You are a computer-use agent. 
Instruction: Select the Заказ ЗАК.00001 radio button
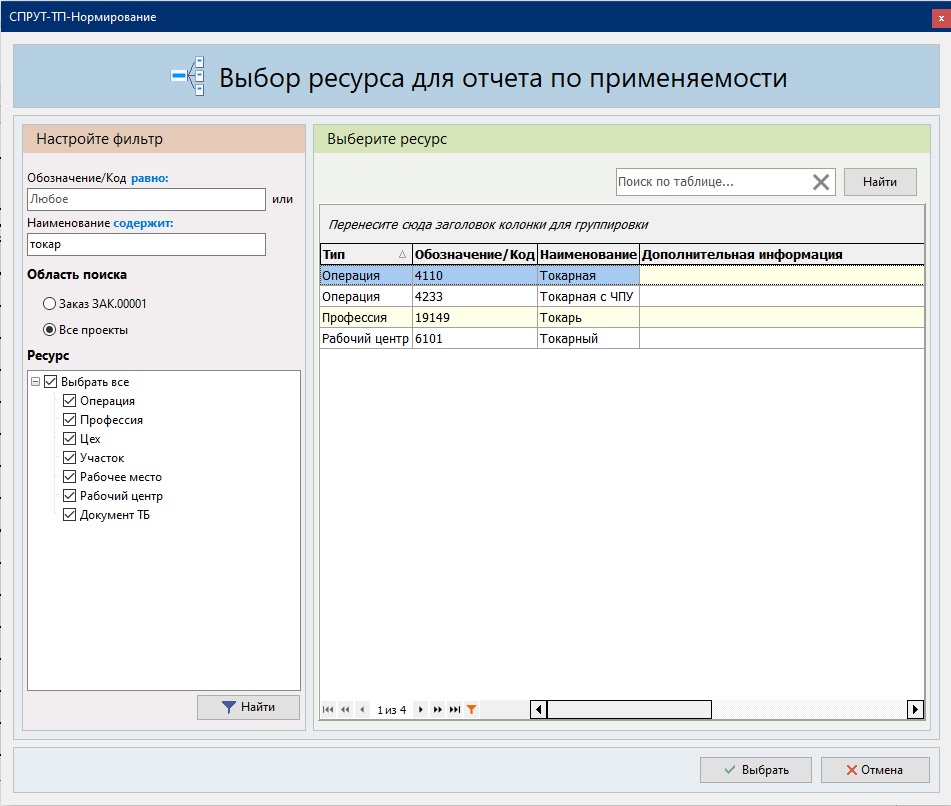pyautogui.click(x=50, y=303)
